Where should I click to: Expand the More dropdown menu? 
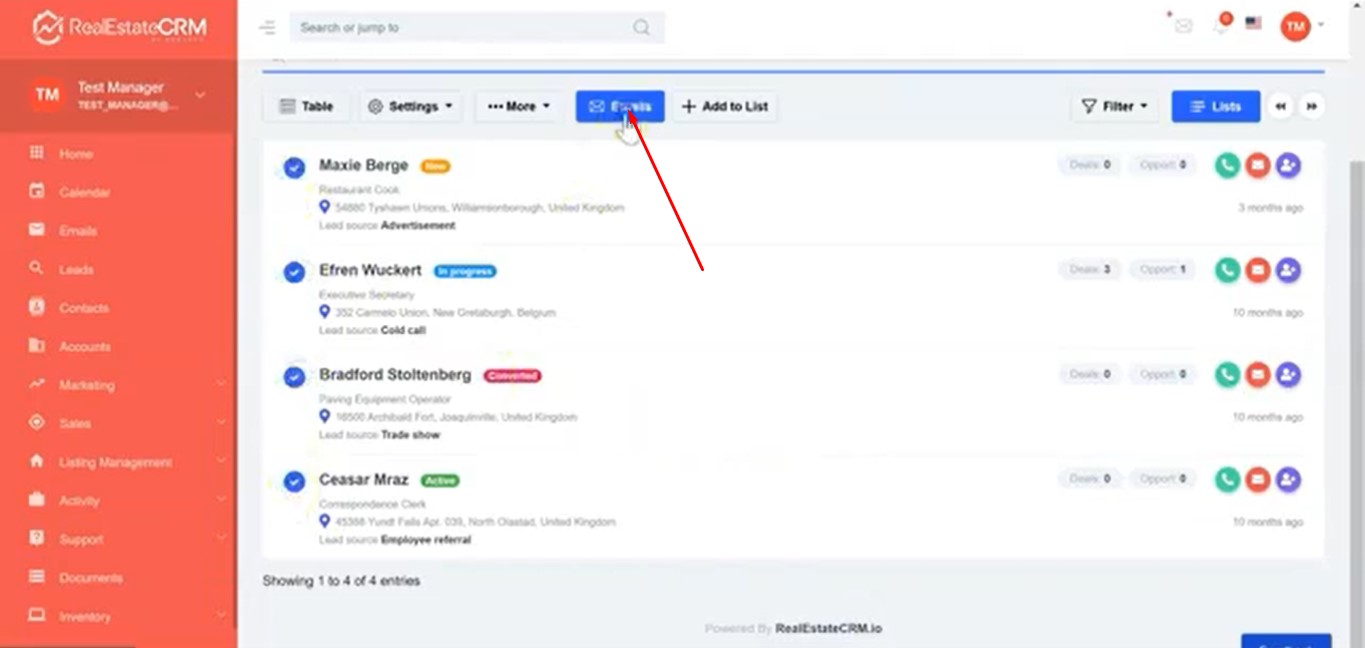click(519, 106)
